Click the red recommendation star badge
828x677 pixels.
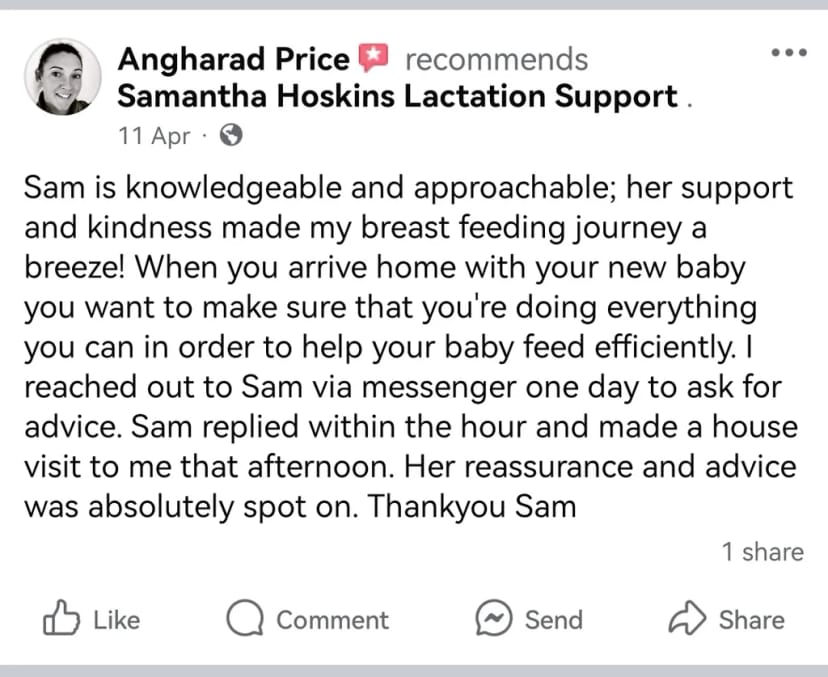pos(373,58)
